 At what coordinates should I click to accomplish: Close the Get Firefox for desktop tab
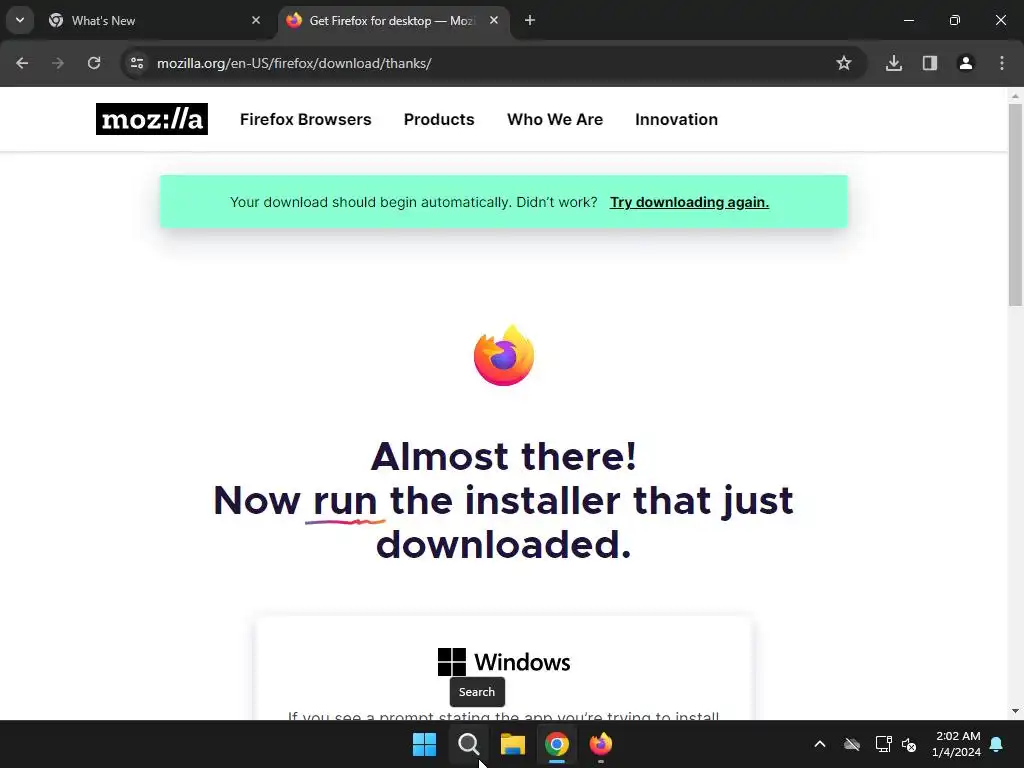494,20
